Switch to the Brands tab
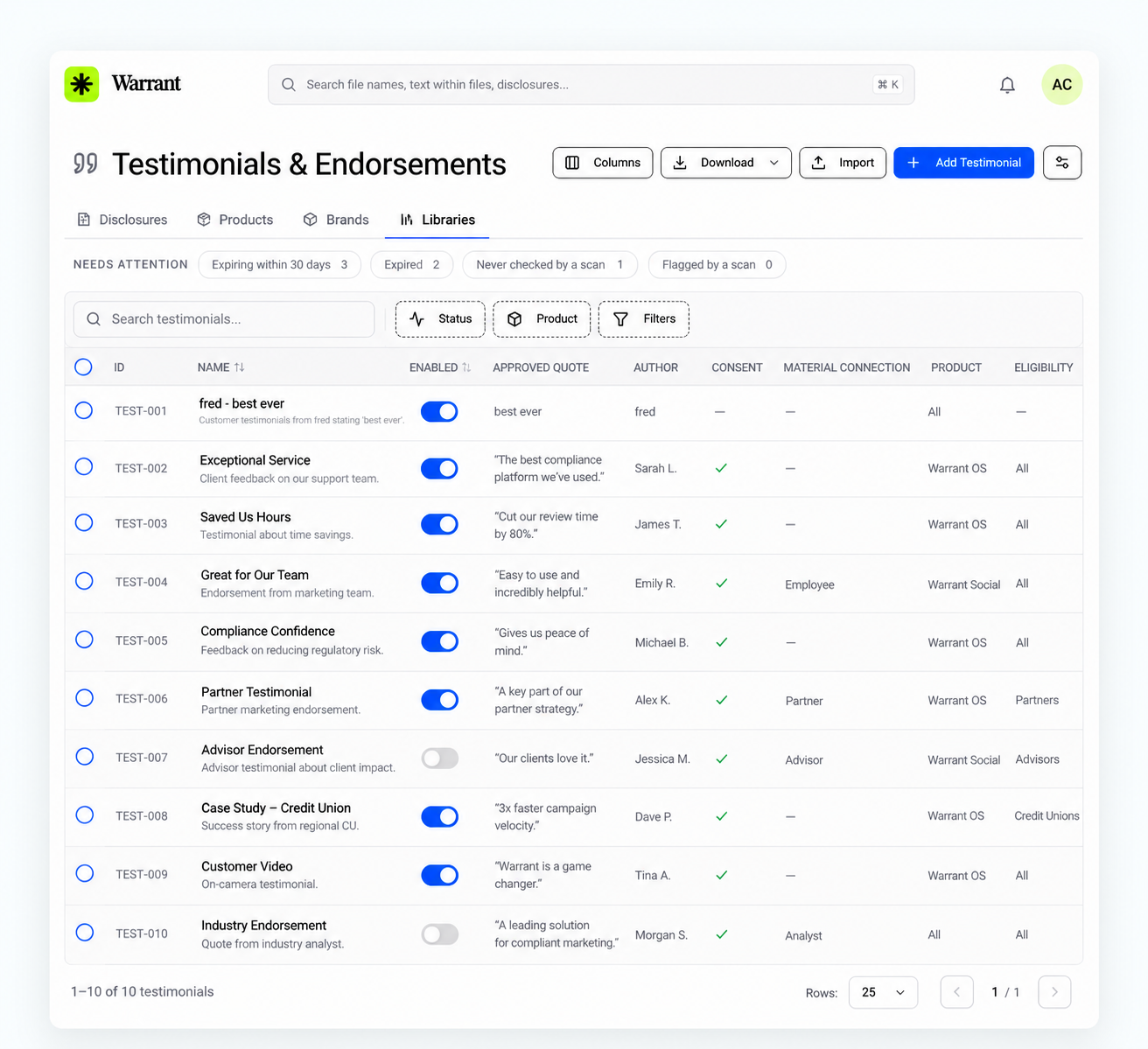Screen dimensions: 1148x1049 pyautogui.click(x=336, y=220)
